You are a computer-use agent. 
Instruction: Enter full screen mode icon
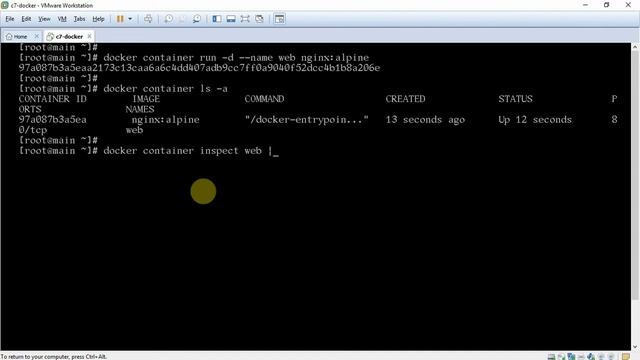click(245, 19)
